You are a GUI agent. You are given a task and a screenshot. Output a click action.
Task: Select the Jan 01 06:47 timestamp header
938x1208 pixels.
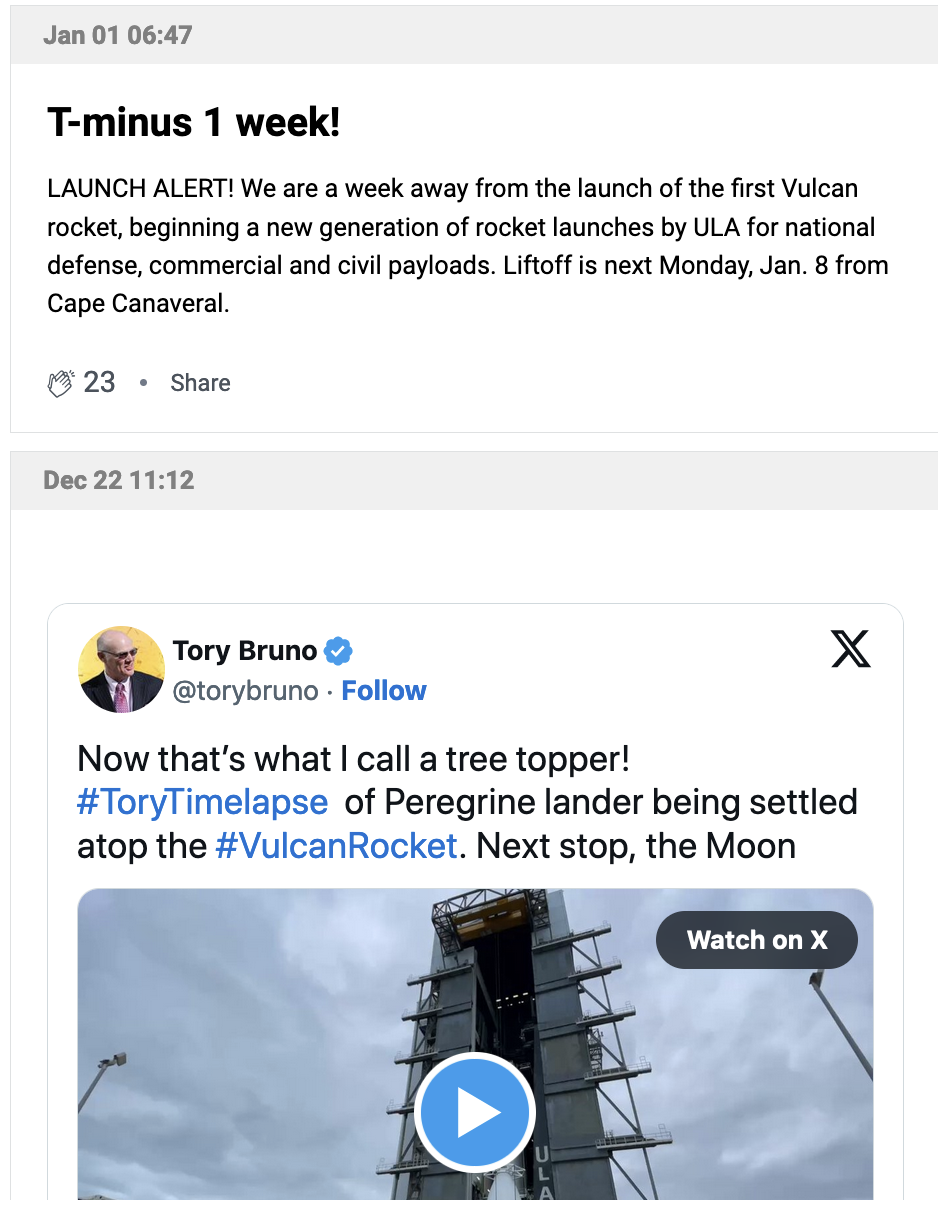point(116,34)
